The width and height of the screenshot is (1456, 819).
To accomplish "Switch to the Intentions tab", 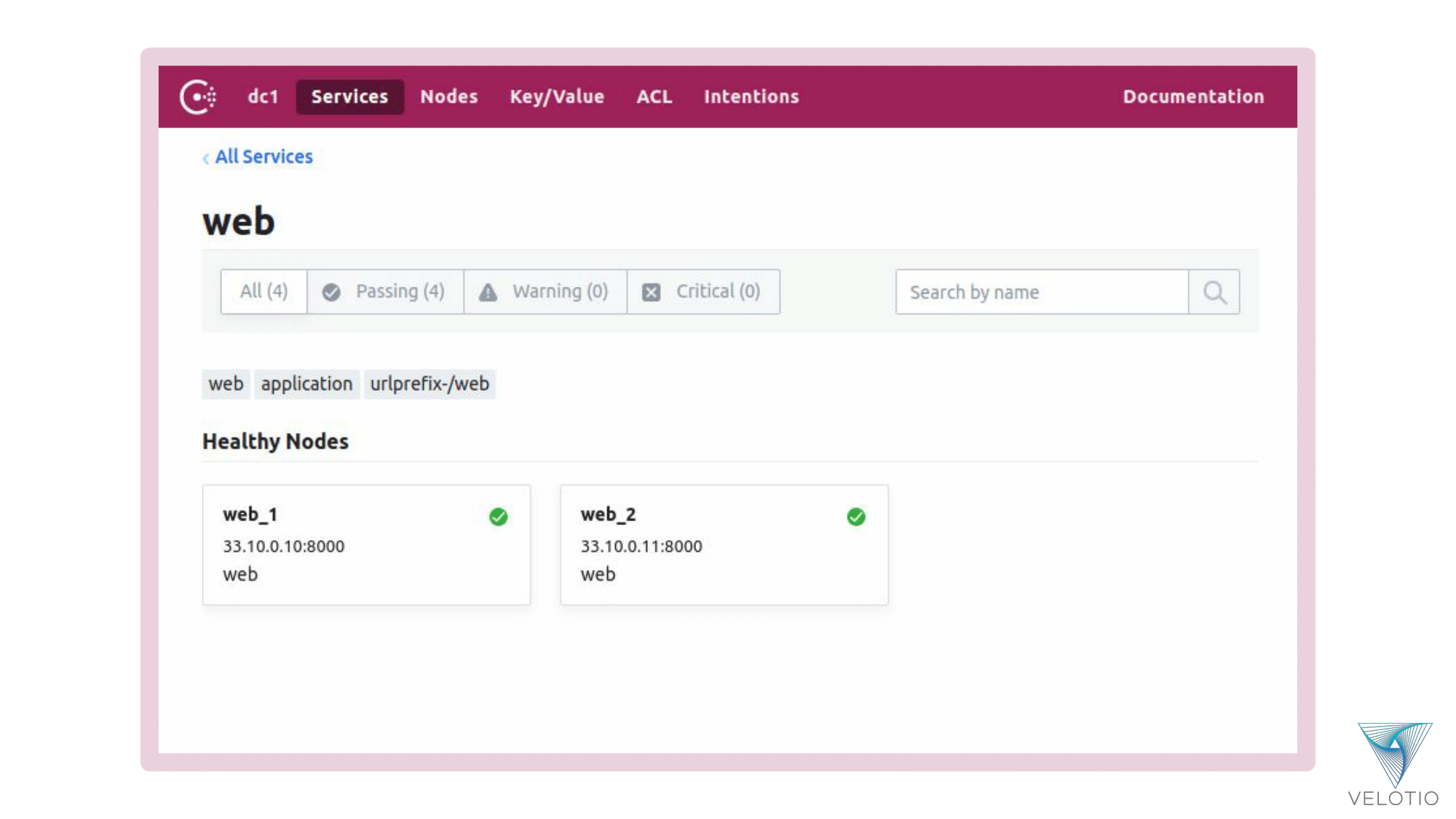I will (751, 96).
